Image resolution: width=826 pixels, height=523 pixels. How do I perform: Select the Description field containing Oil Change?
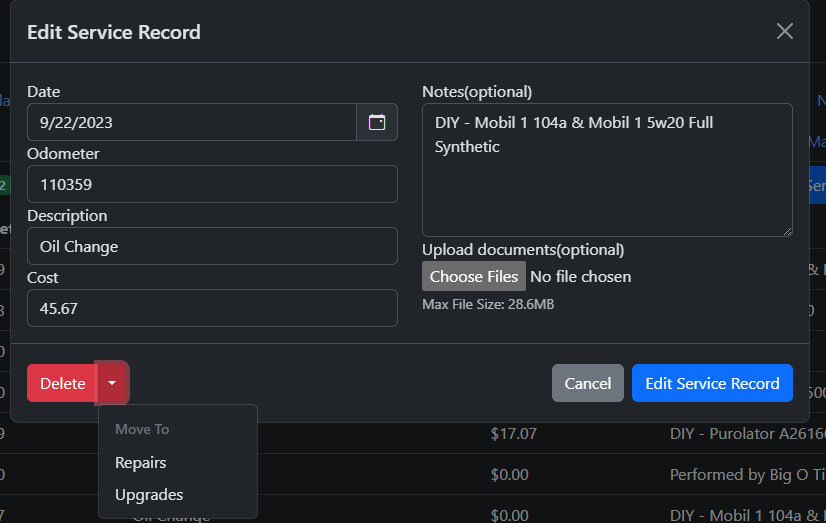click(x=212, y=246)
